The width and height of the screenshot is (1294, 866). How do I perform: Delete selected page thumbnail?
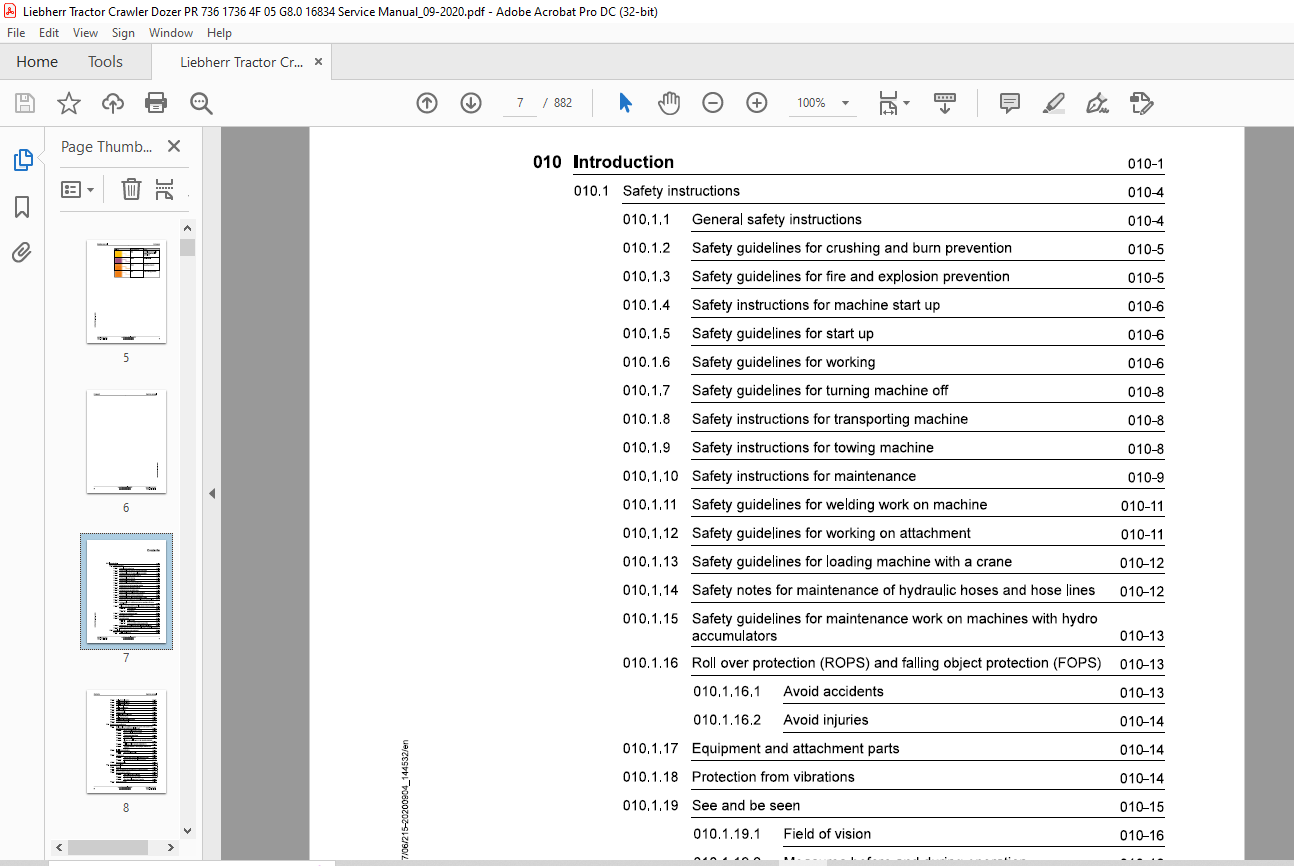click(x=131, y=189)
